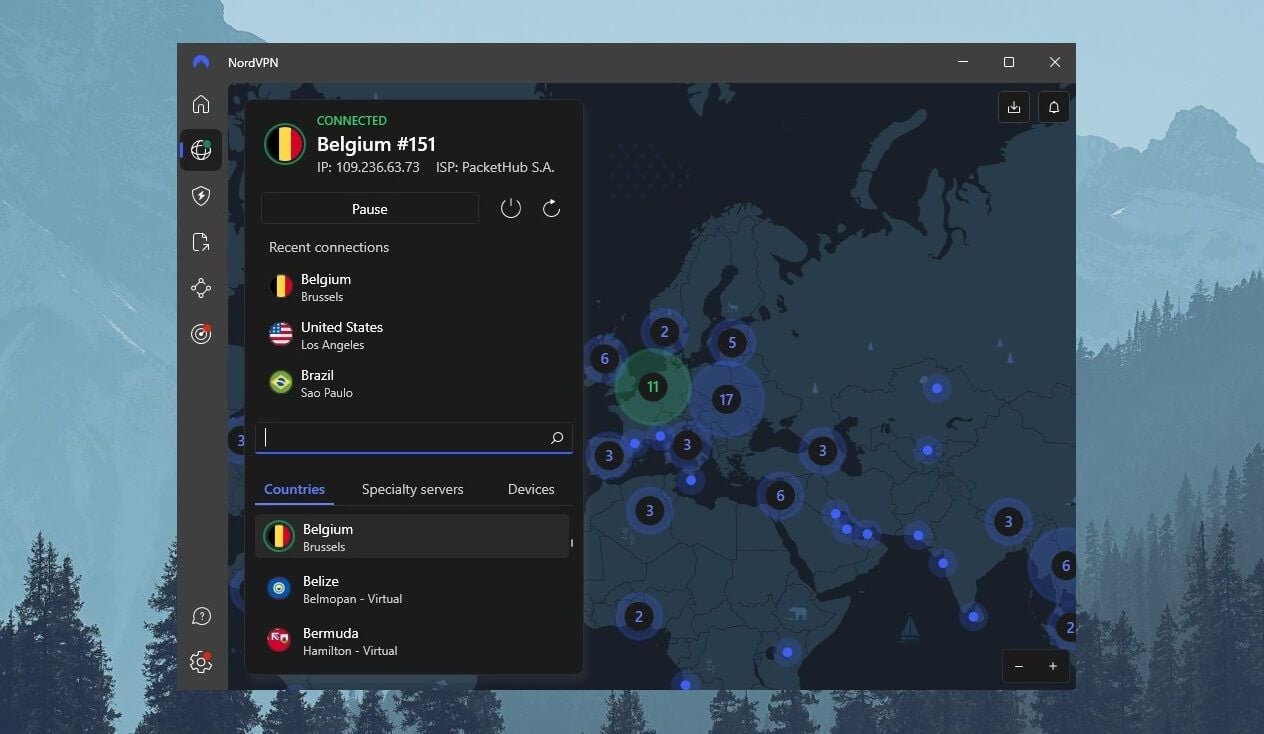This screenshot has width=1264, height=734.
Task: Select Bermuda Hamilton - Virtual
Action: coord(412,641)
